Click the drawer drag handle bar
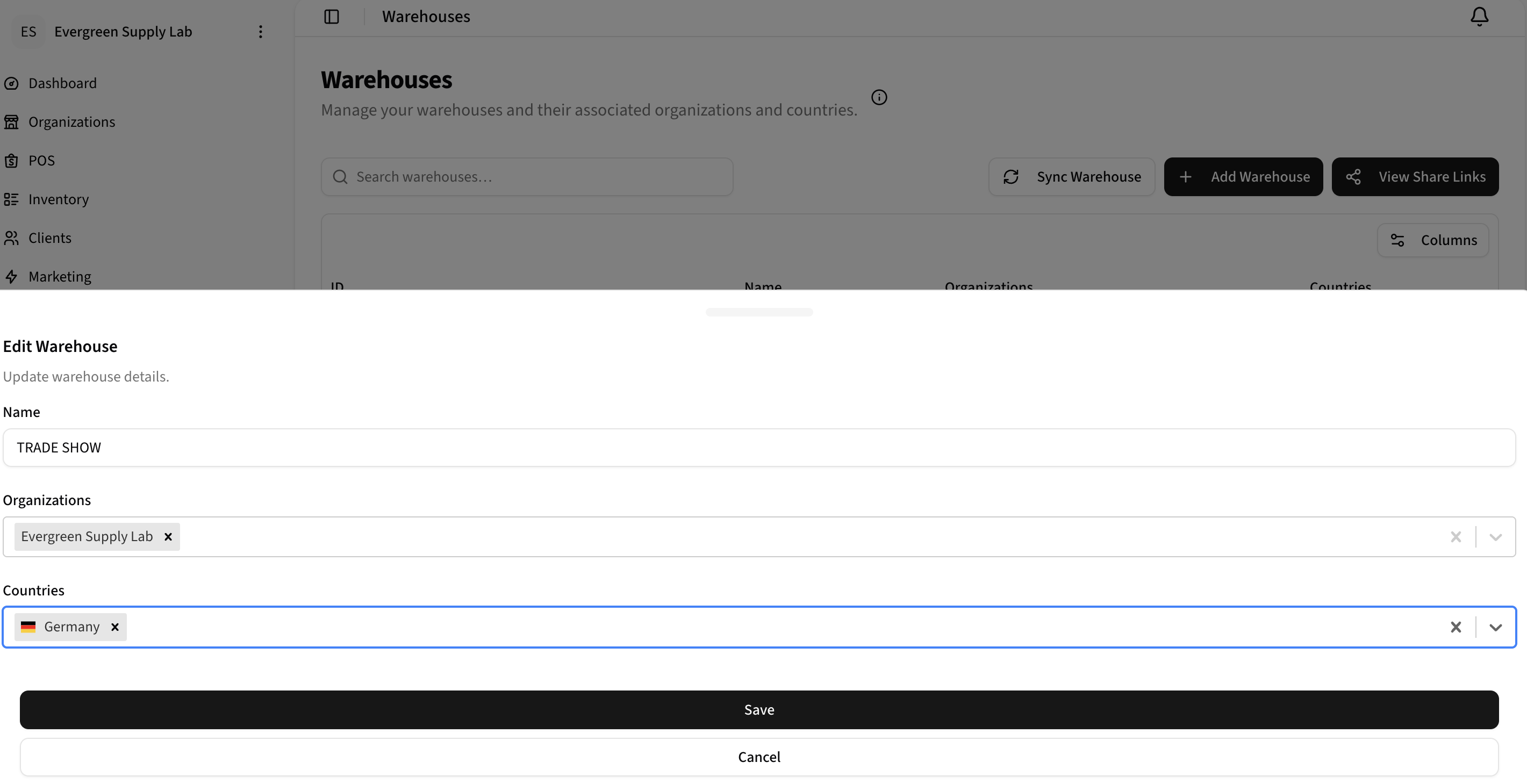The image size is (1527, 784). (x=759, y=312)
